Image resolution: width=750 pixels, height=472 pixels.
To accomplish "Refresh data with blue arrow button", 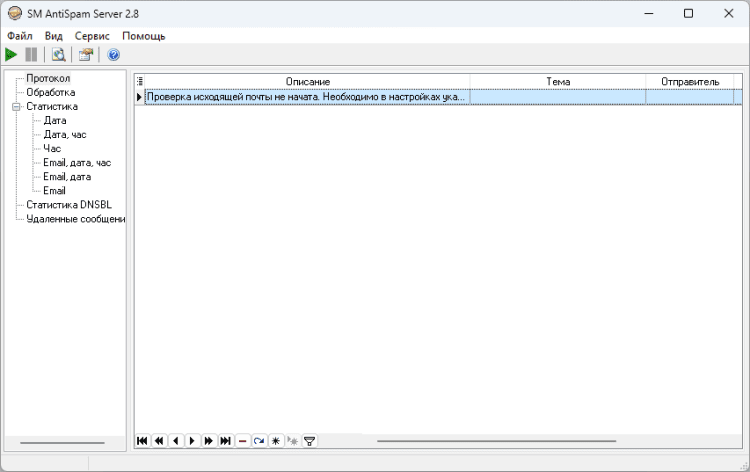I will click(x=259, y=440).
